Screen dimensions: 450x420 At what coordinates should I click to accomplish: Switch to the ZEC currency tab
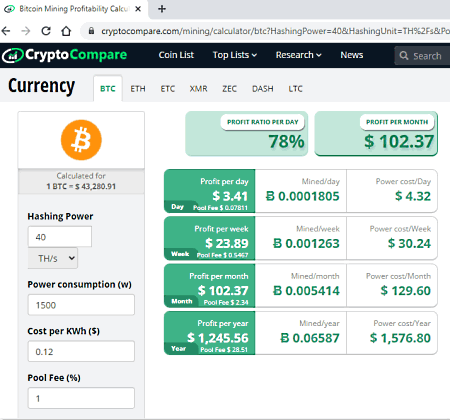[x=229, y=89]
